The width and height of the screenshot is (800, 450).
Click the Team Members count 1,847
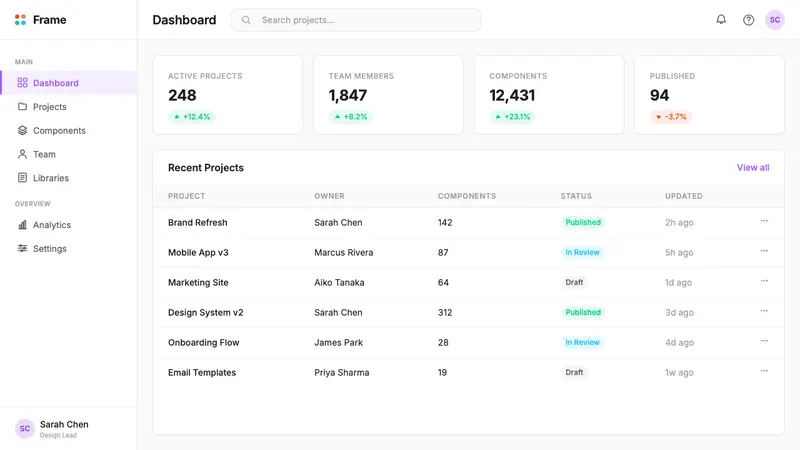pyautogui.click(x=347, y=95)
